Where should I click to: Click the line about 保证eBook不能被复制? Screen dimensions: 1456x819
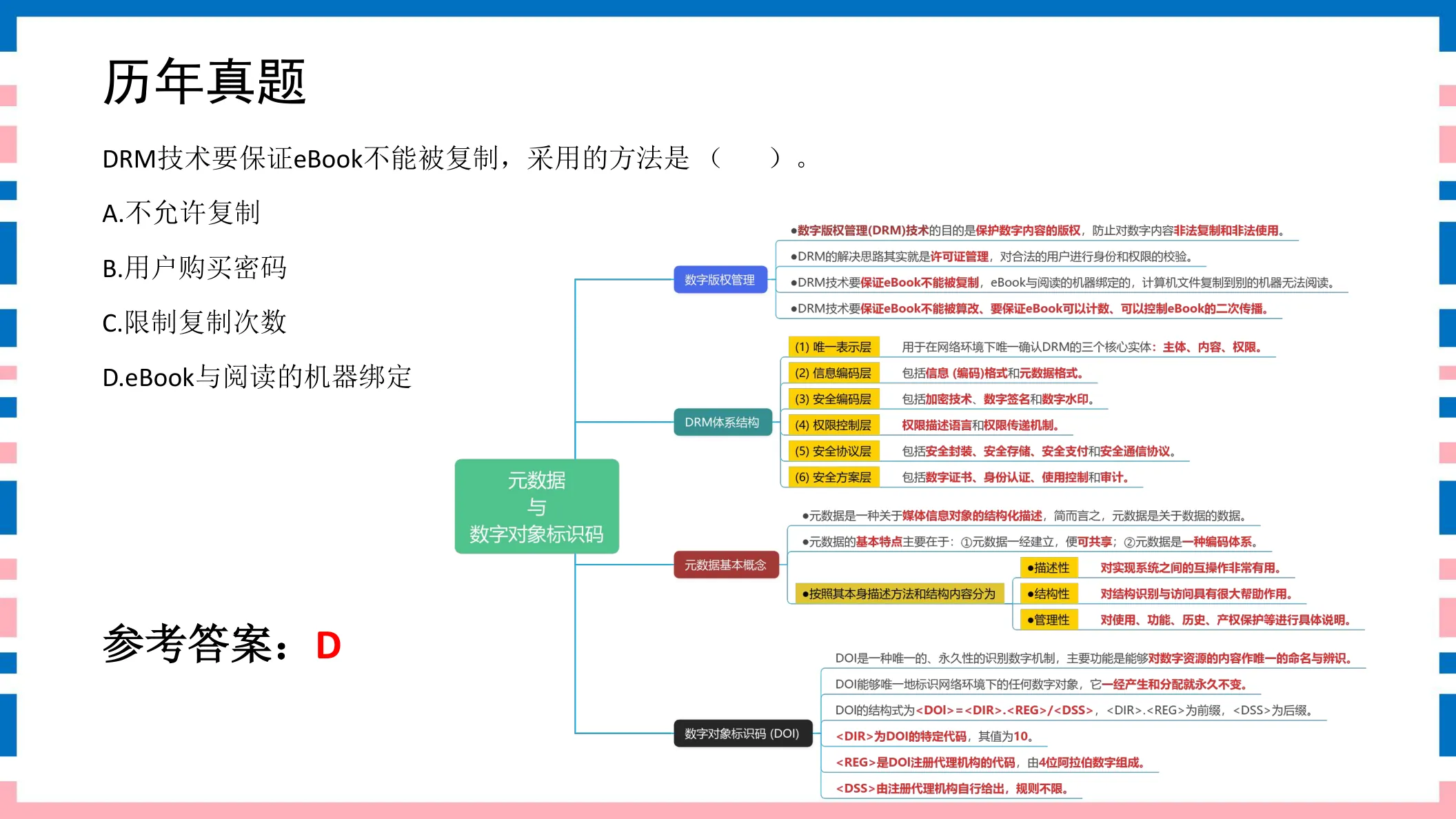1064,283
